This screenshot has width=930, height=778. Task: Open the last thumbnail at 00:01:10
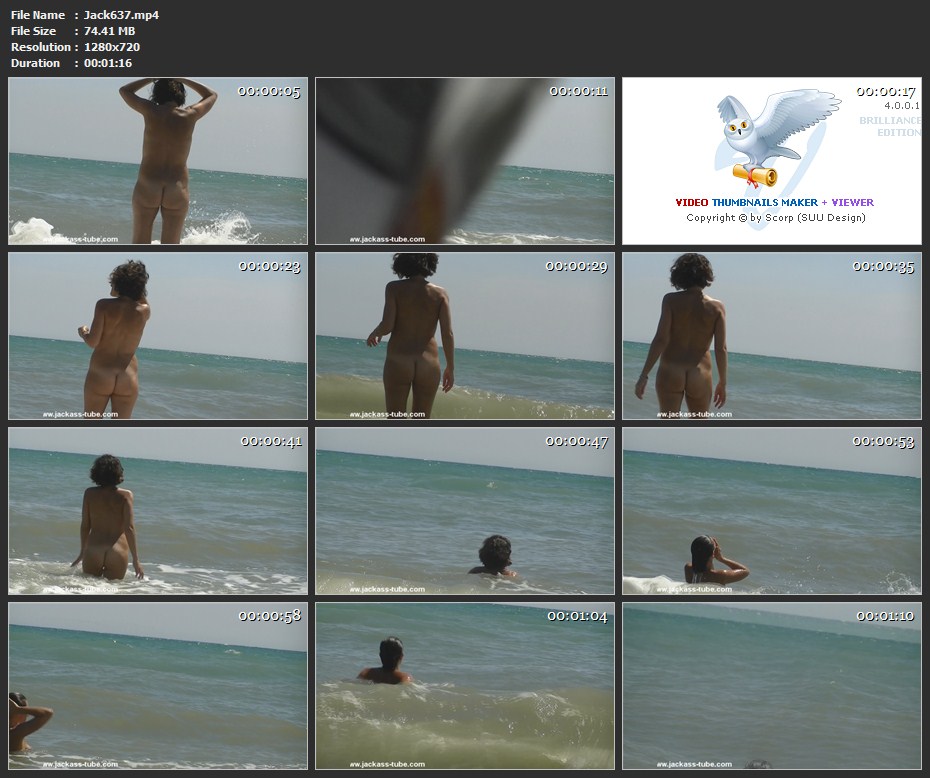click(x=771, y=686)
